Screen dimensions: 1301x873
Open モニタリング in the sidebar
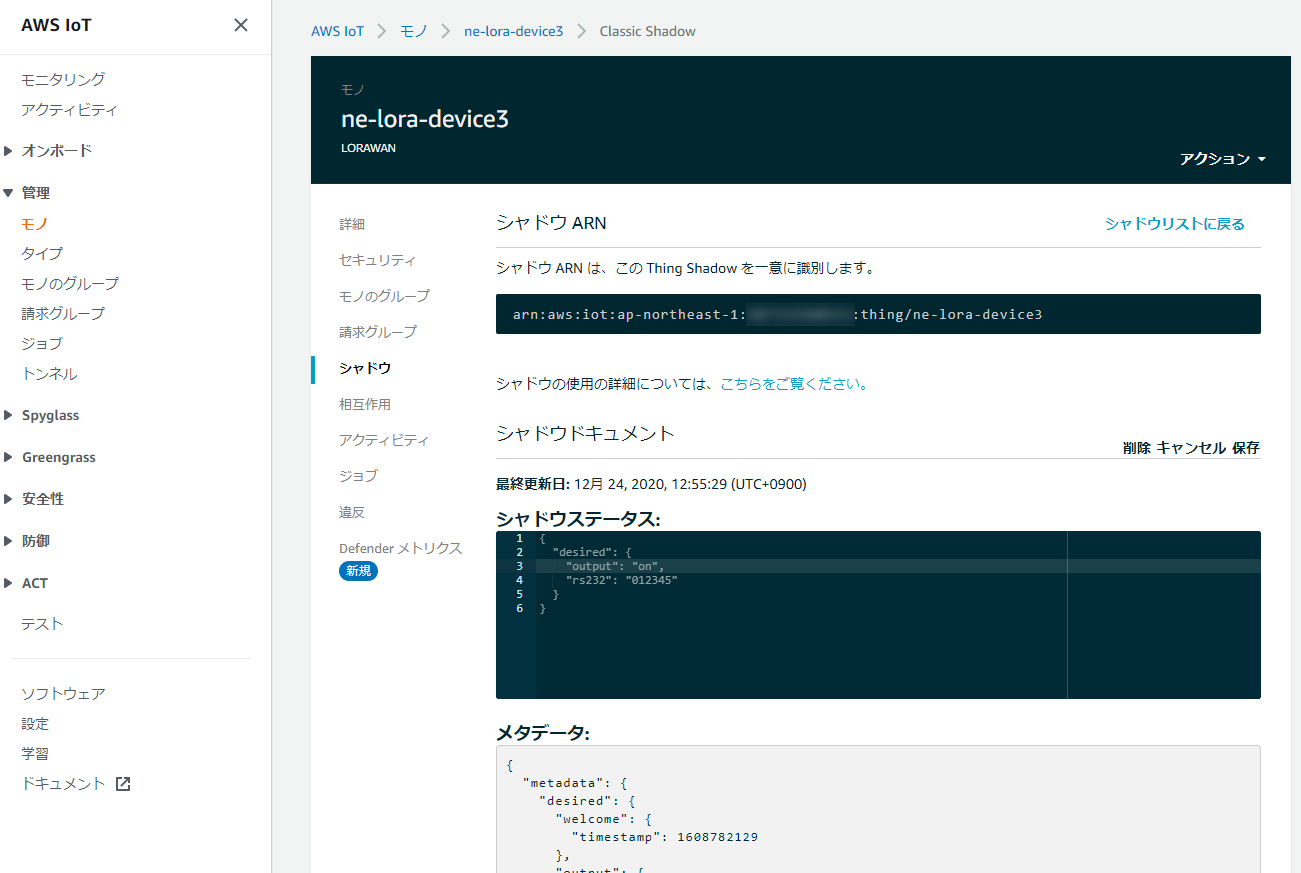[x=63, y=79]
